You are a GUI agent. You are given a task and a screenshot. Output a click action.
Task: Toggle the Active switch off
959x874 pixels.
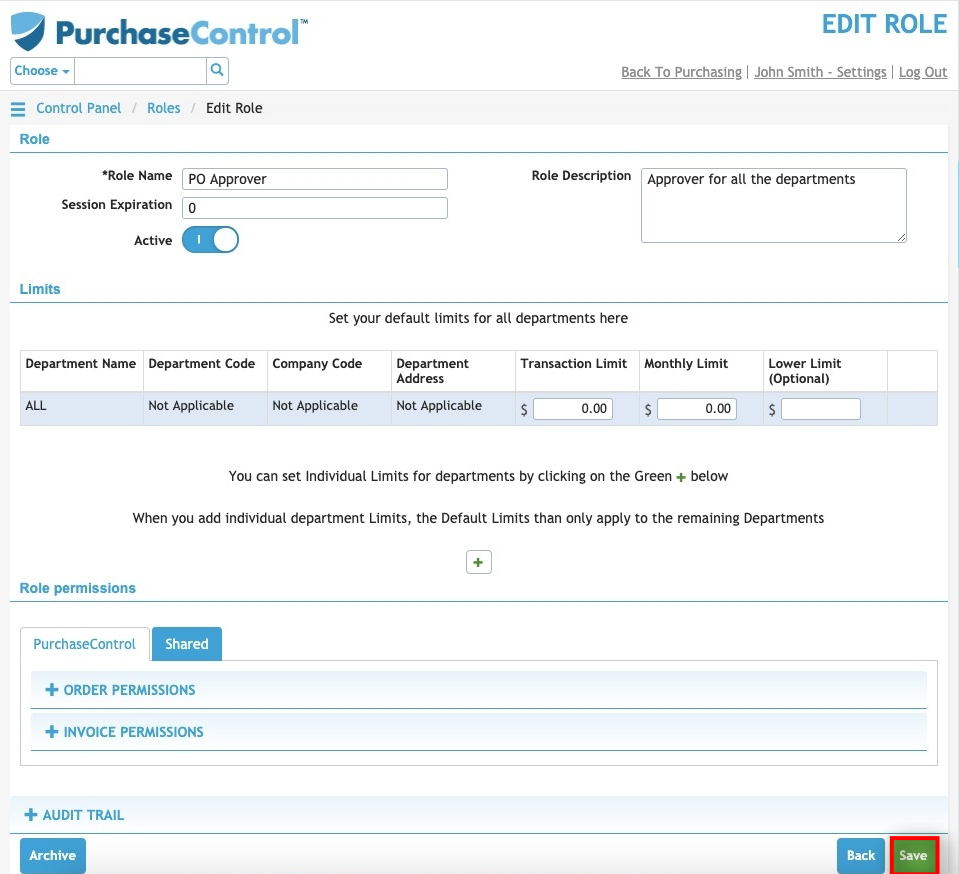click(x=210, y=240)
